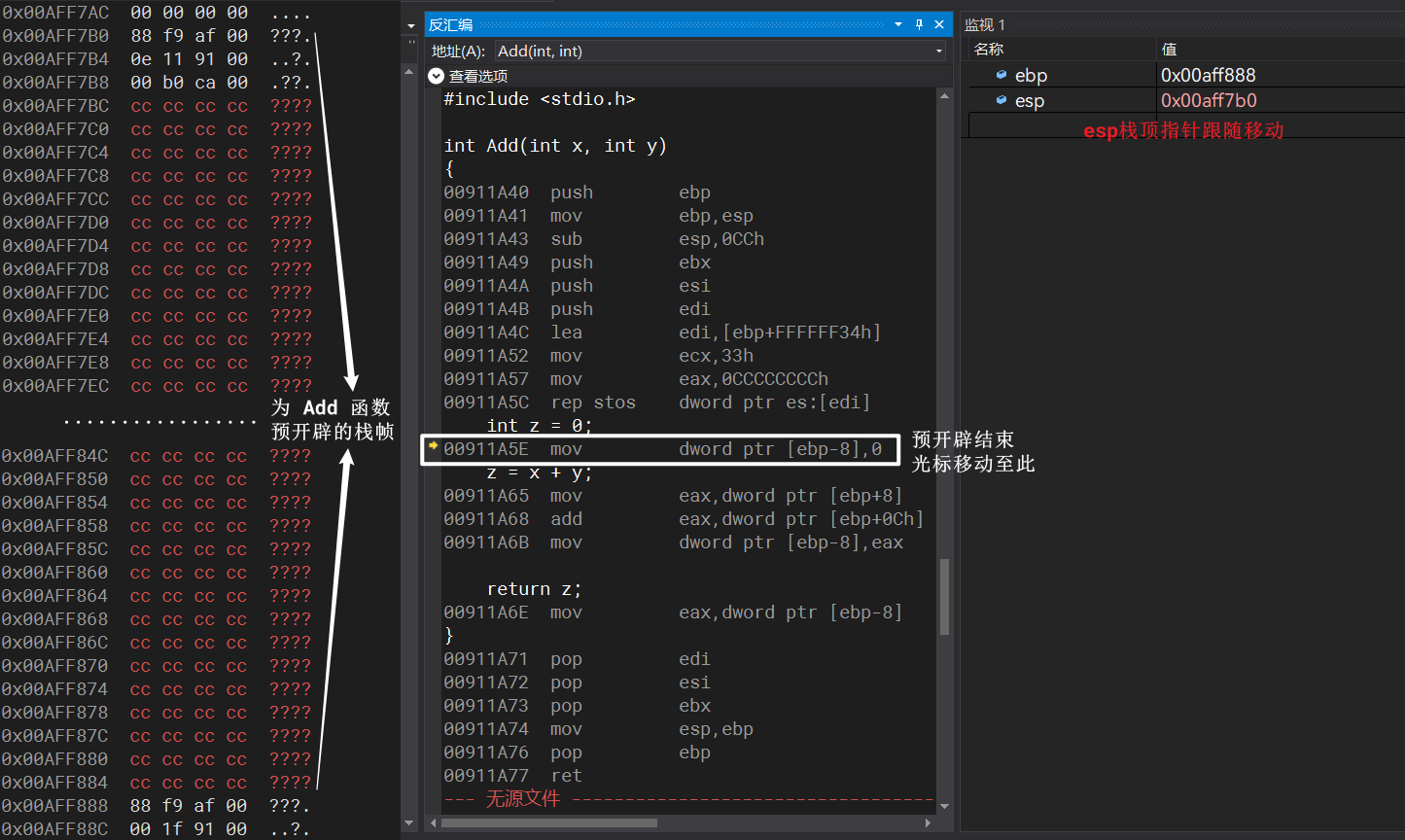Image resolution: width=1405 pixels, height=840 pixels.
Task: Click instruction at 00911A4B push edi
Action: [x=577, y=309]
